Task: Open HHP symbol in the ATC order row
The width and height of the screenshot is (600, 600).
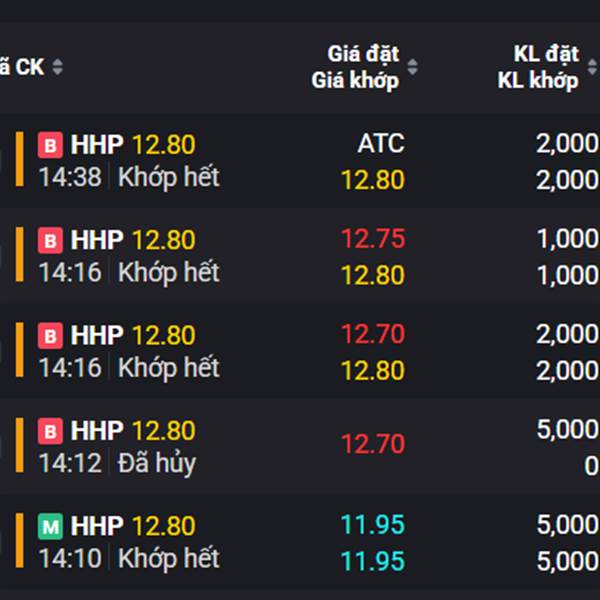Action: tap(97, 145)
